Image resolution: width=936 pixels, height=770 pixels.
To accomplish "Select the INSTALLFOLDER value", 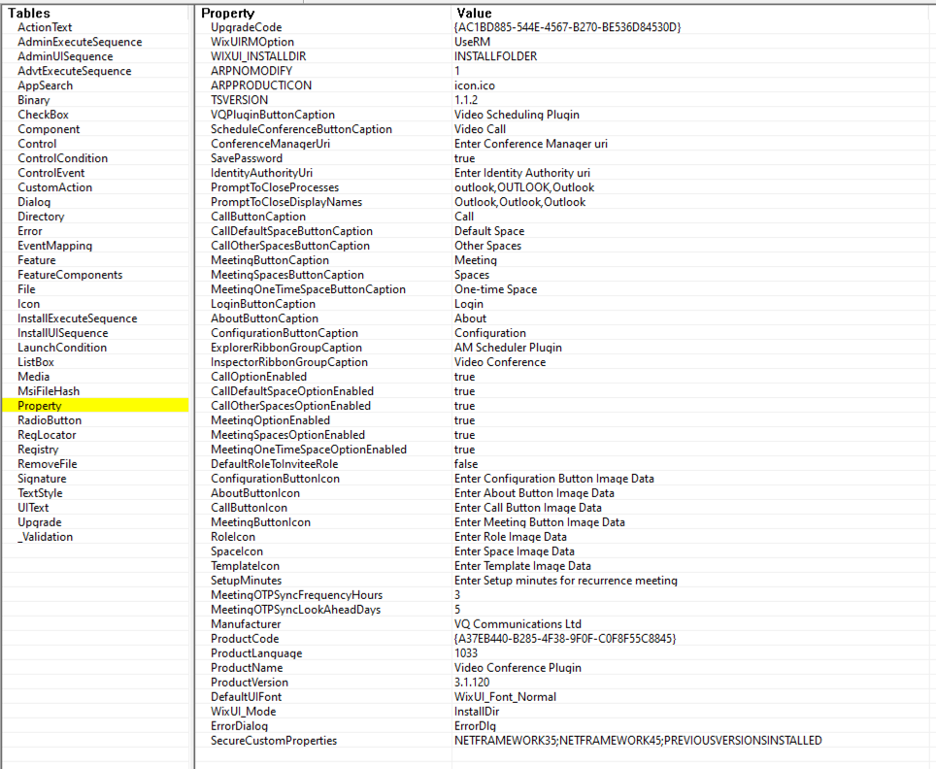I will click(x=495, y=57).
